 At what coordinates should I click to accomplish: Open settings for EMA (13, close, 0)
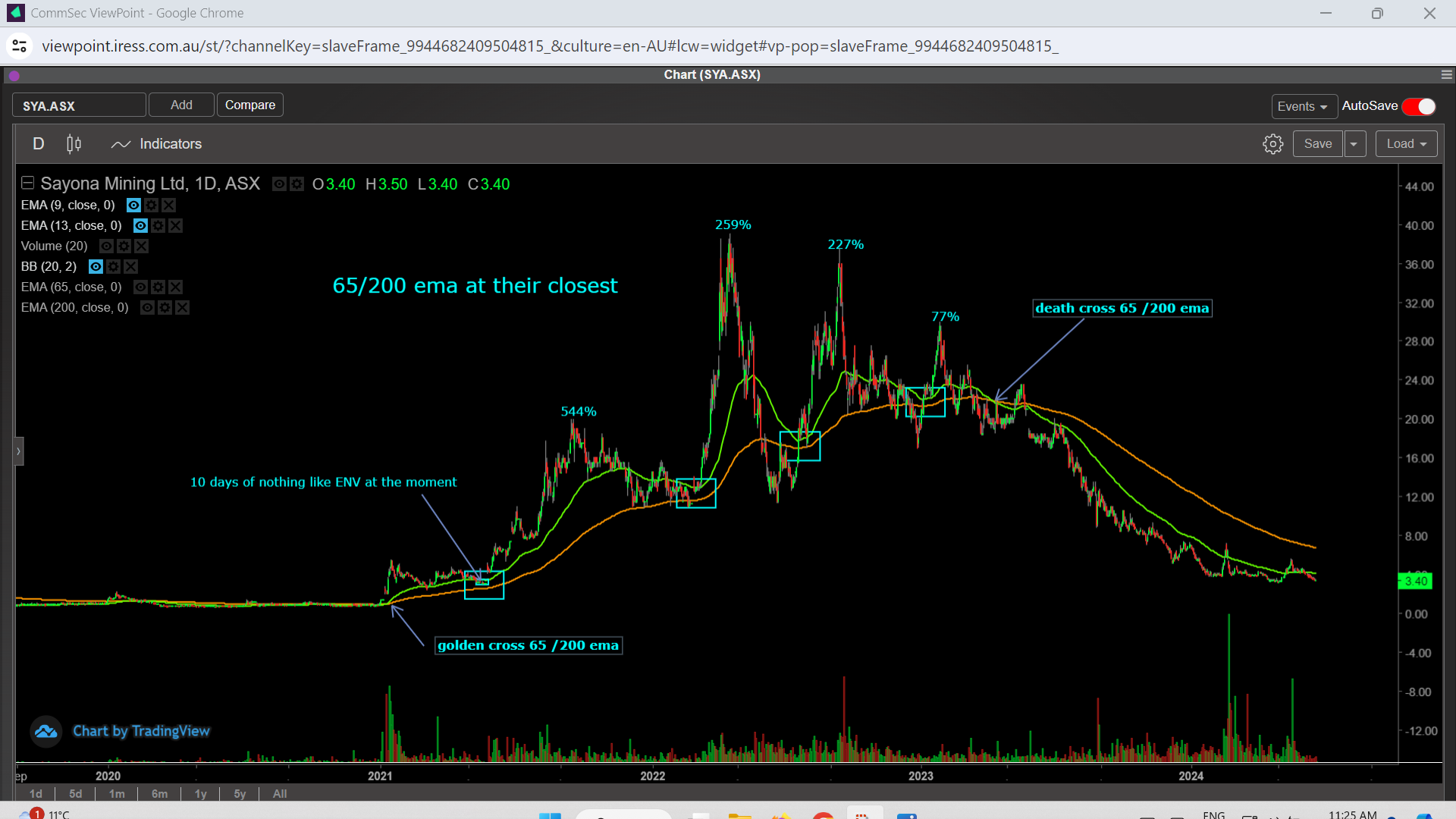(158, 226)
